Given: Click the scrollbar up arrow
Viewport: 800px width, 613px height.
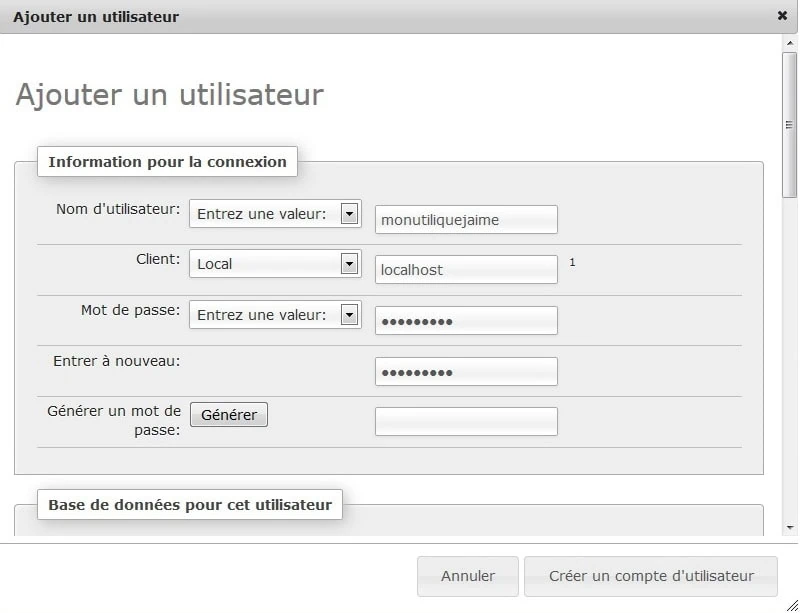Looking at the screenshot, I should click(x=790, y=44).
